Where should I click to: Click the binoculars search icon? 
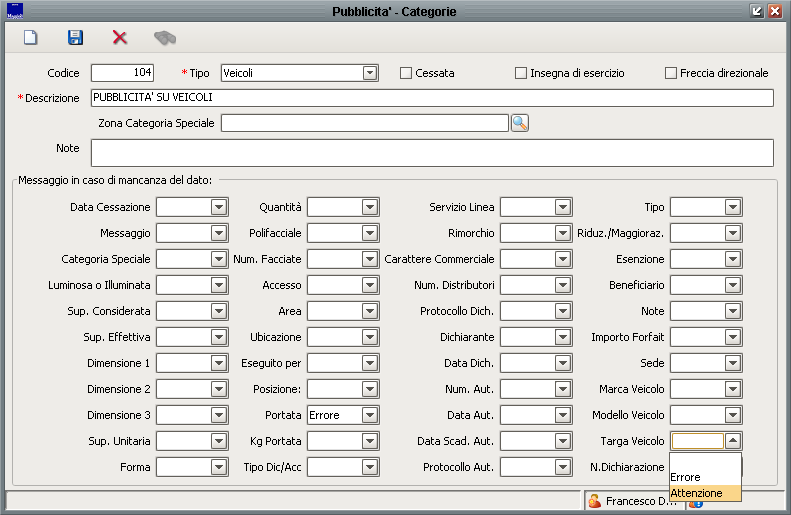point(164,38)
